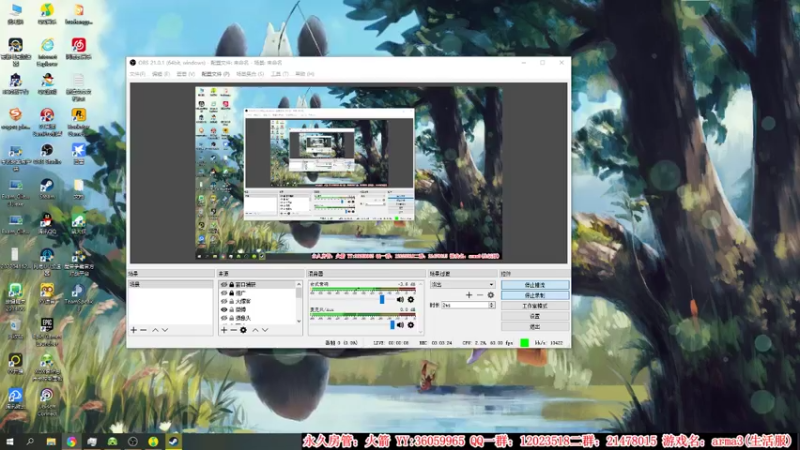
Task: Open Steam desktop shortcut
Action: [47, 189]
